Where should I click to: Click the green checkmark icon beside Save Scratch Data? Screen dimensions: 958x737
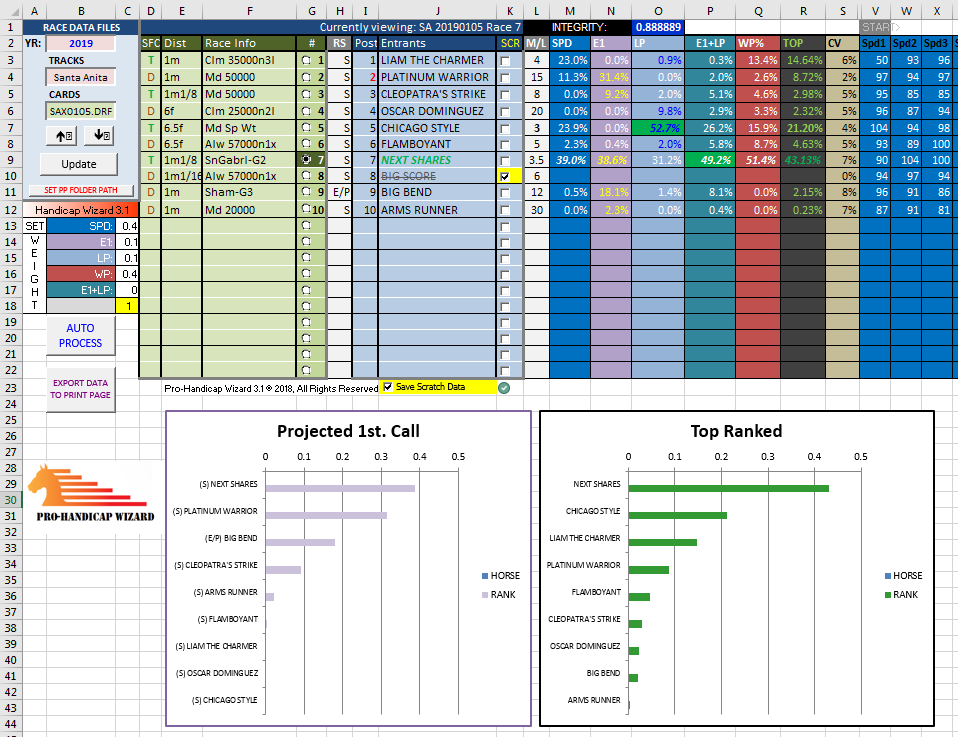pyautogui.click(x=504, y=388)
